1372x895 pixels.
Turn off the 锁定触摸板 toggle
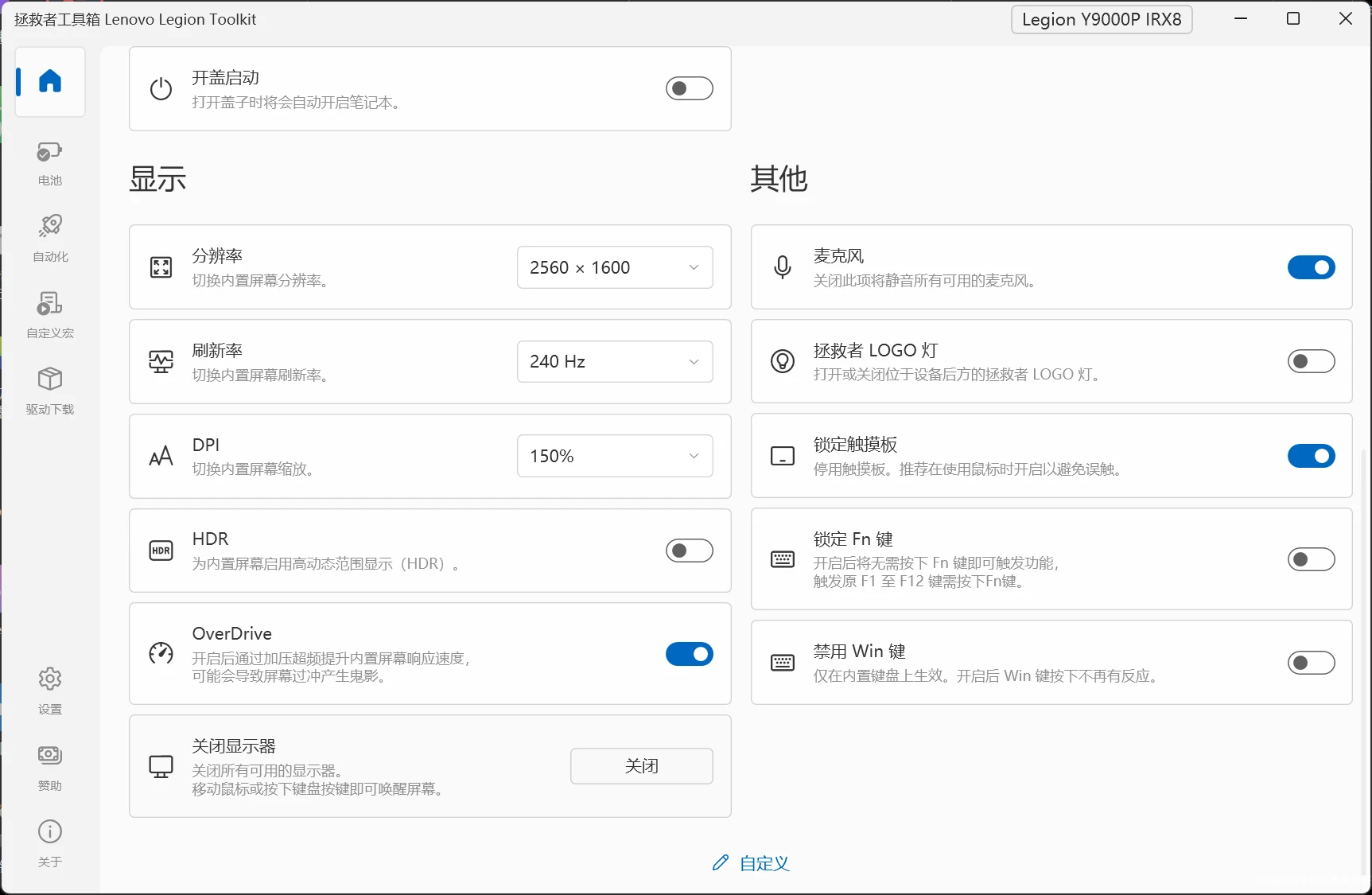1312,456
